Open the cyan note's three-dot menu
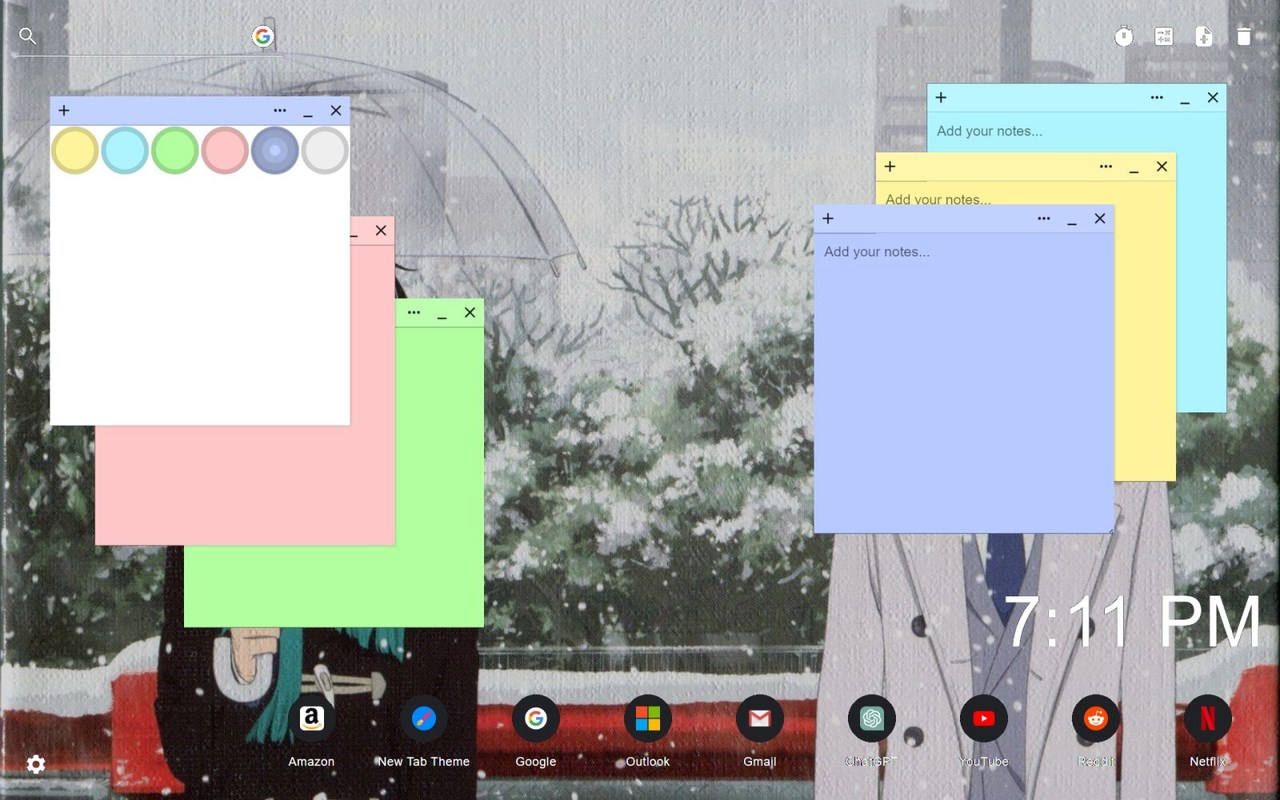 (x=1157, y=98)
